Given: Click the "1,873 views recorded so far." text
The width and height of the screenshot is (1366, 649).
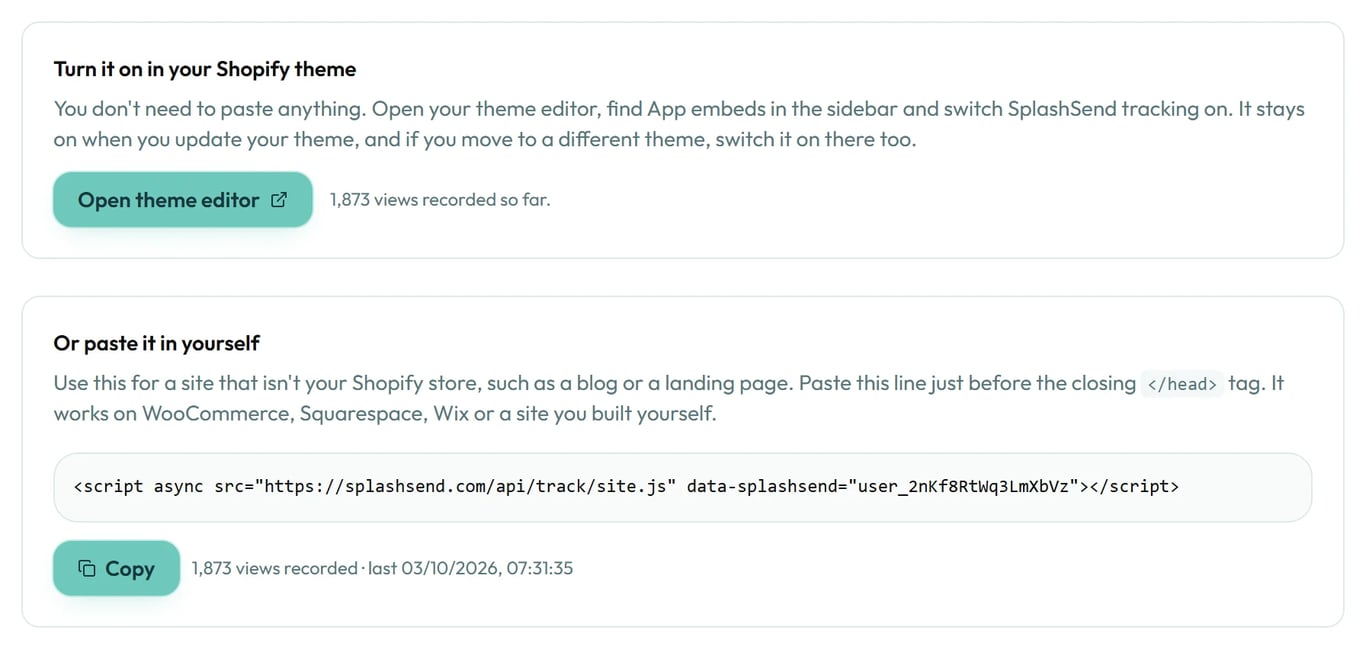Looking at the screenshot, I should point(440,199).
